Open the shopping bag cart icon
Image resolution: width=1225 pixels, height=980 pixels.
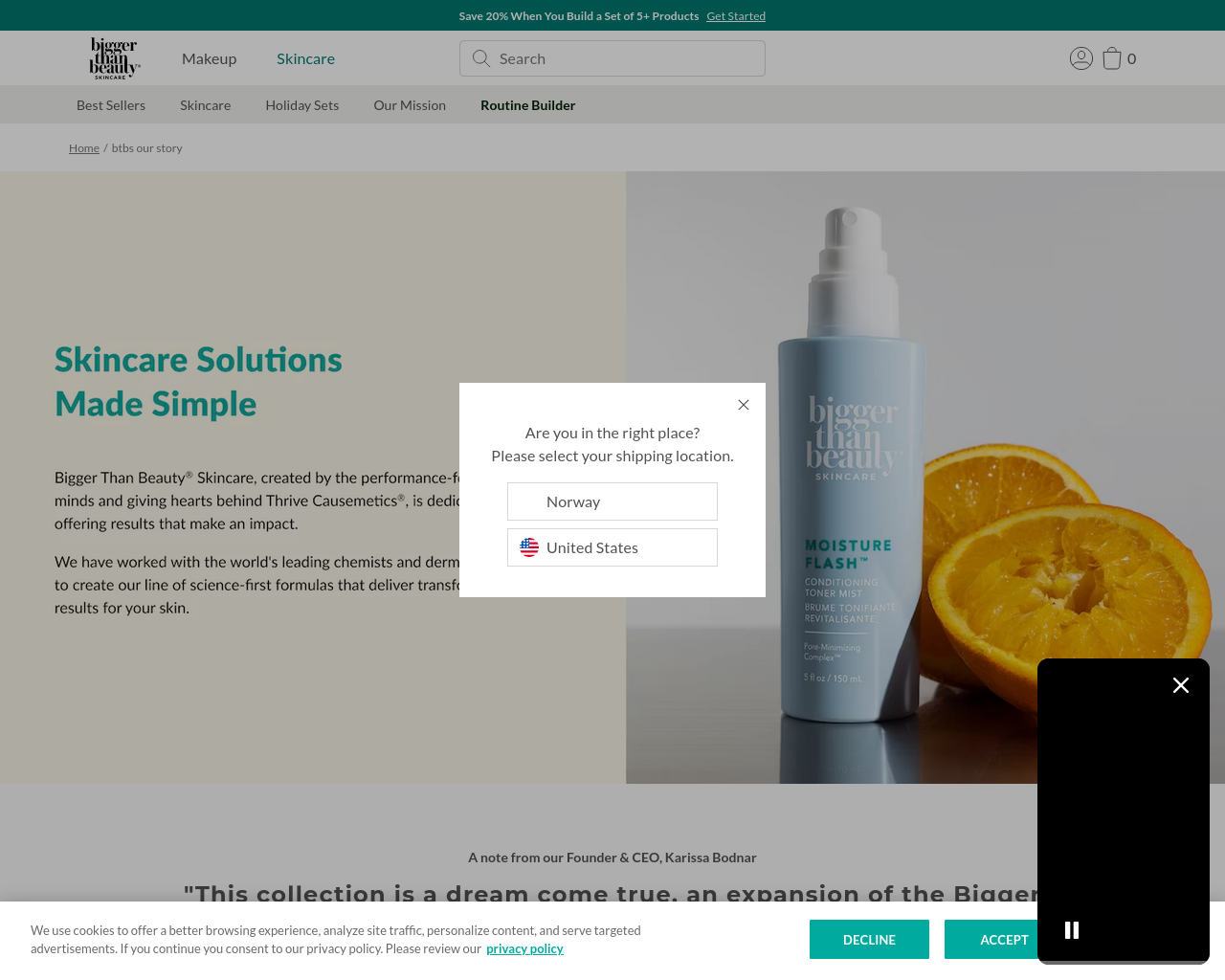pos(1111,58)
